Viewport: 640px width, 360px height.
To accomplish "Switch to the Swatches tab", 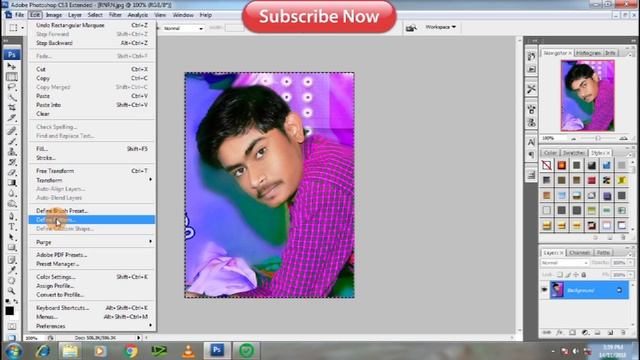I will point(573,153).
